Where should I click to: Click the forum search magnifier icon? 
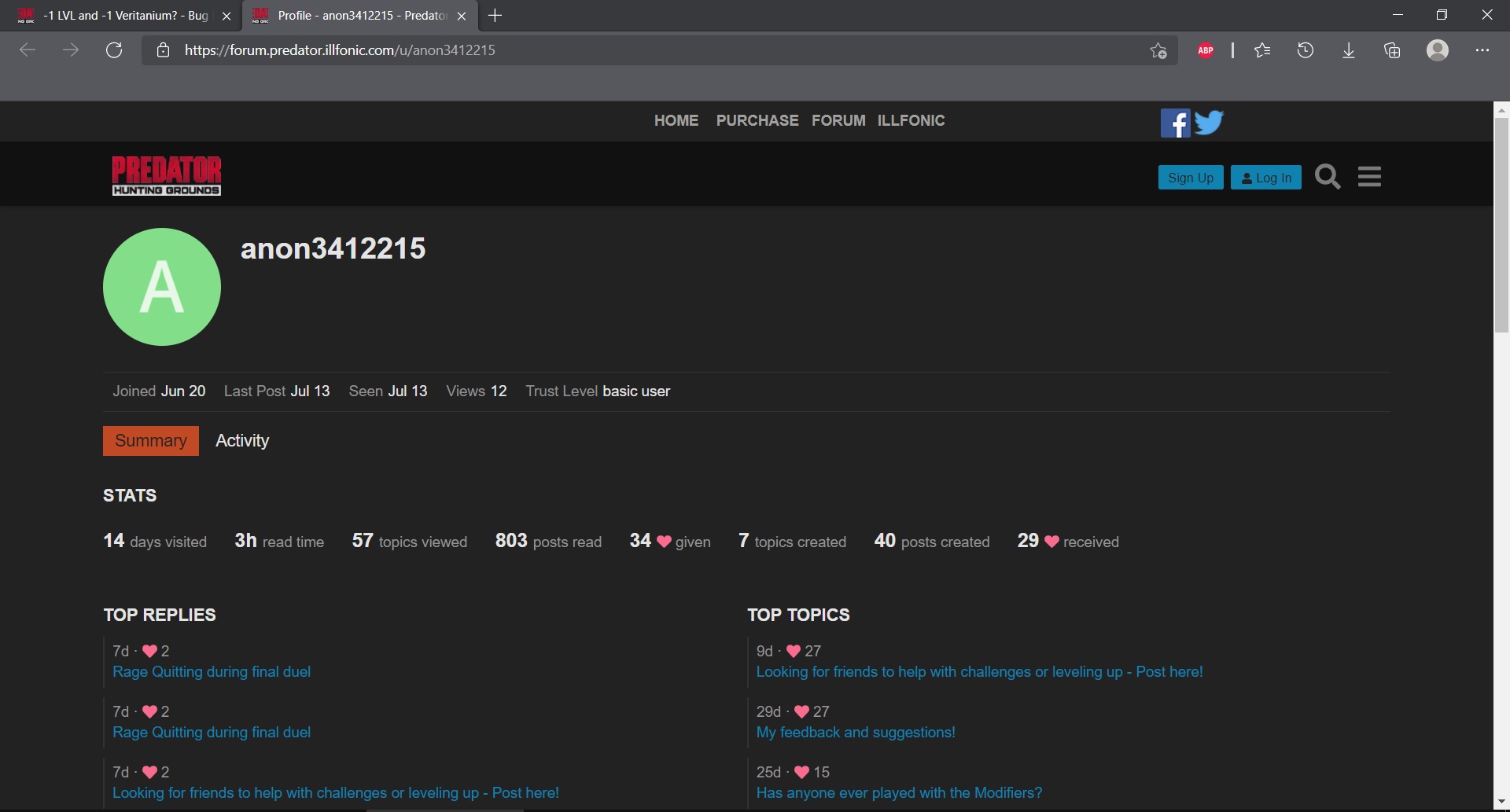1328,177
